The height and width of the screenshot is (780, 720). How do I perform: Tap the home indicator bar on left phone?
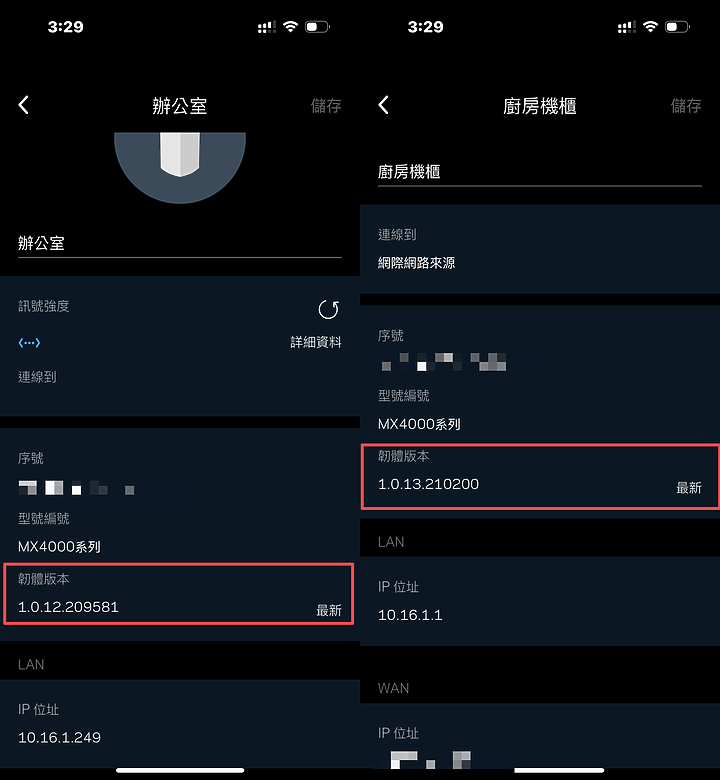(180, 770)
